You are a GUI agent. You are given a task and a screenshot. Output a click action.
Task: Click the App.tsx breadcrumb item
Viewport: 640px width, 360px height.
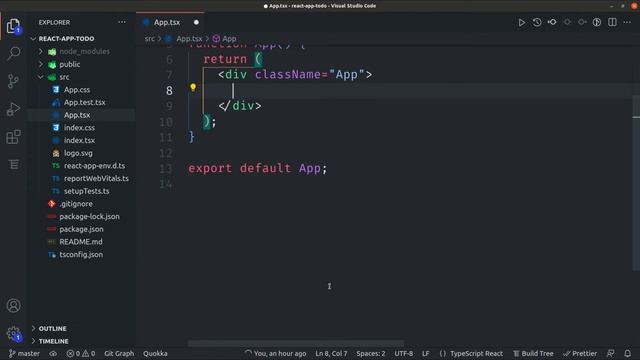click(x=189, y=39)
